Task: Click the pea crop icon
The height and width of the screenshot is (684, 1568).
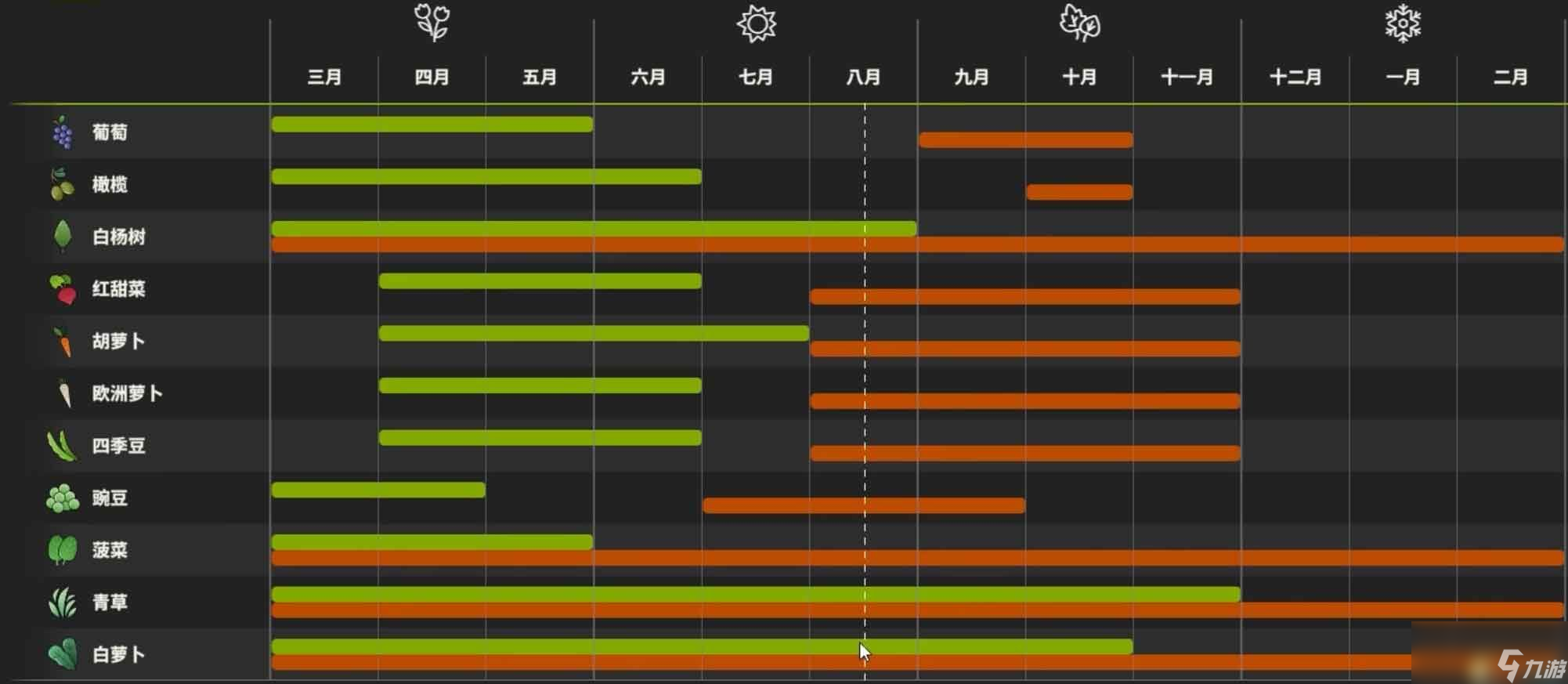Action: [63, 498]
